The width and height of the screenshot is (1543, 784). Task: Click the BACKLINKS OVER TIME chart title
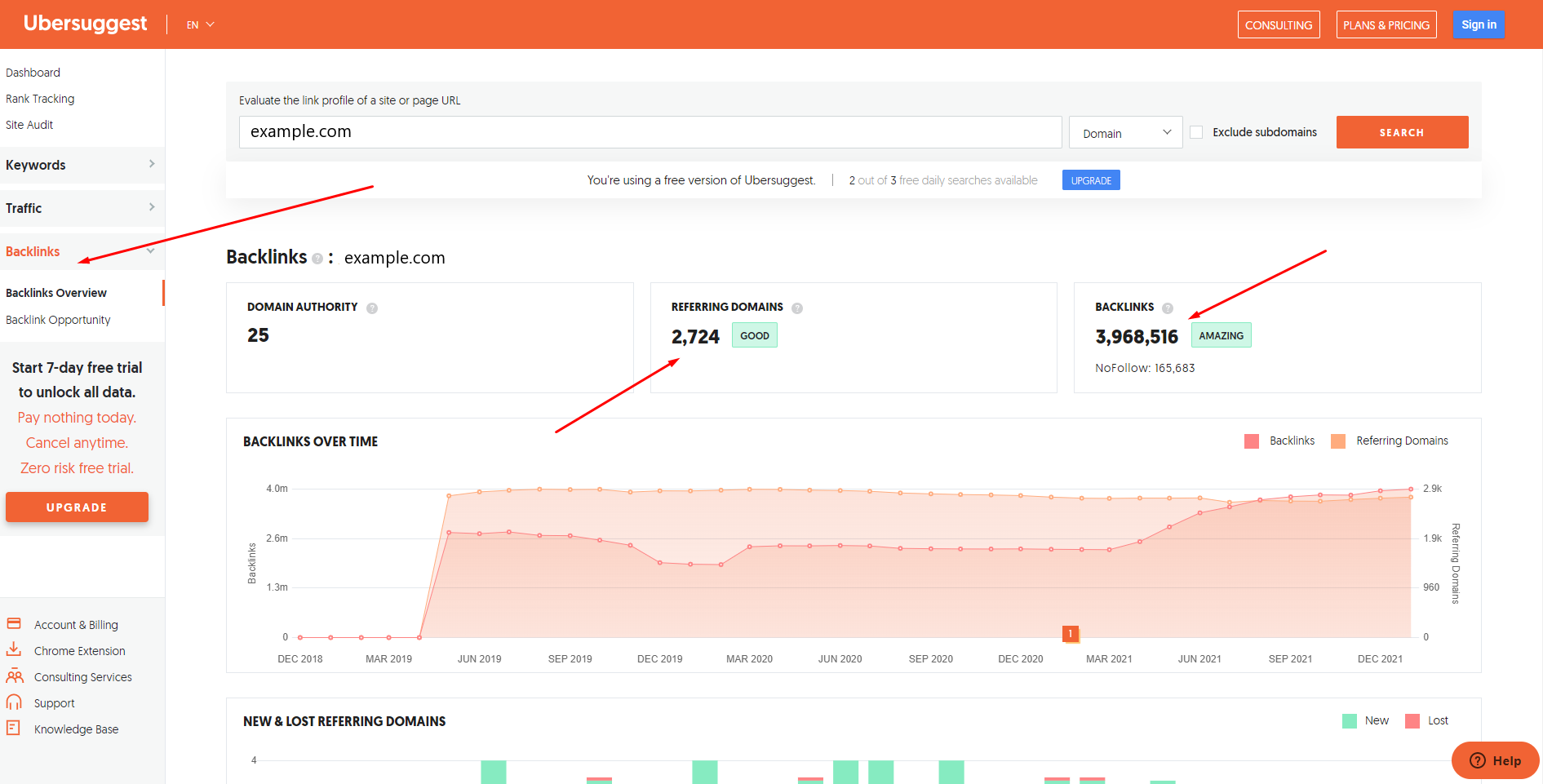(x=310, y=441)
